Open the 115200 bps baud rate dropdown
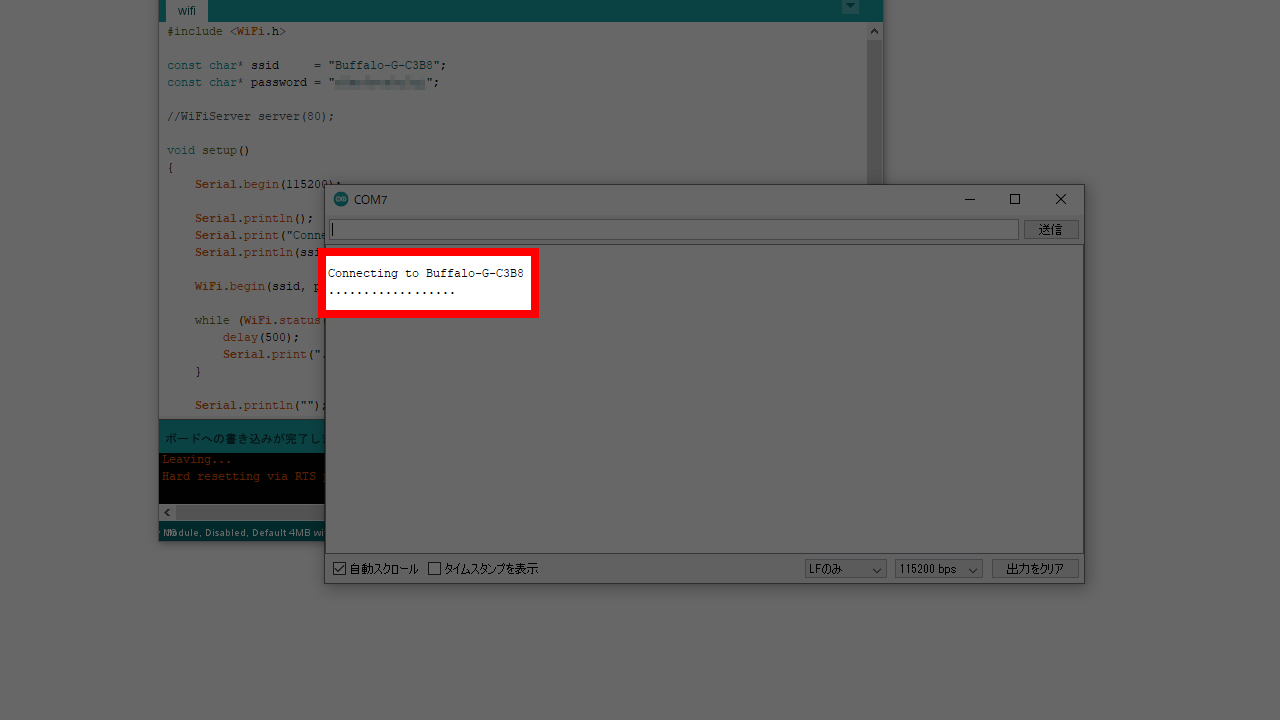 [x=938, y=569]
